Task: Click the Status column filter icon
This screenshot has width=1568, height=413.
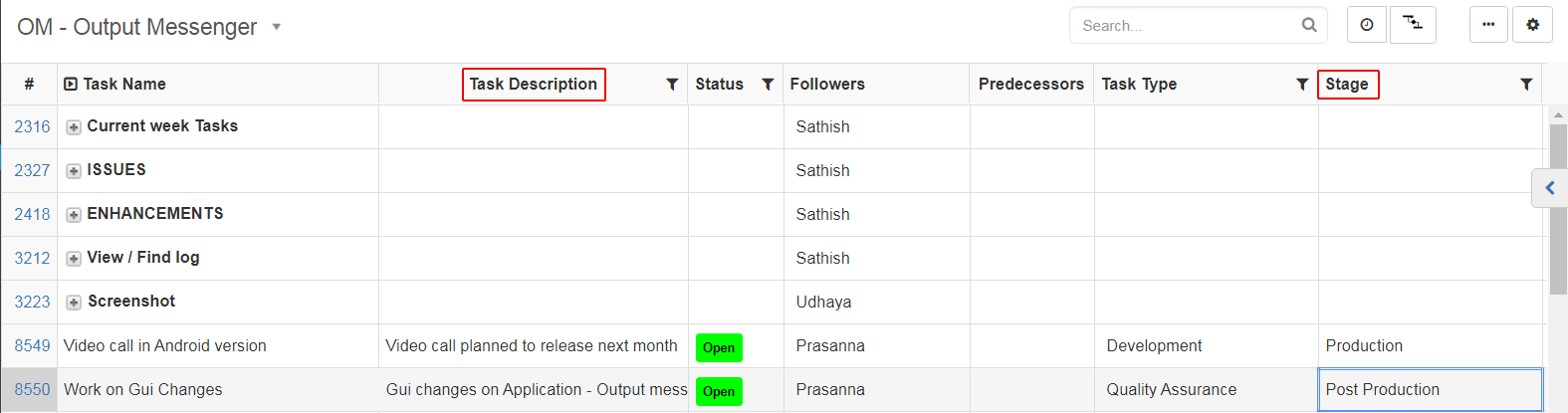Action: tap(768, 85)
